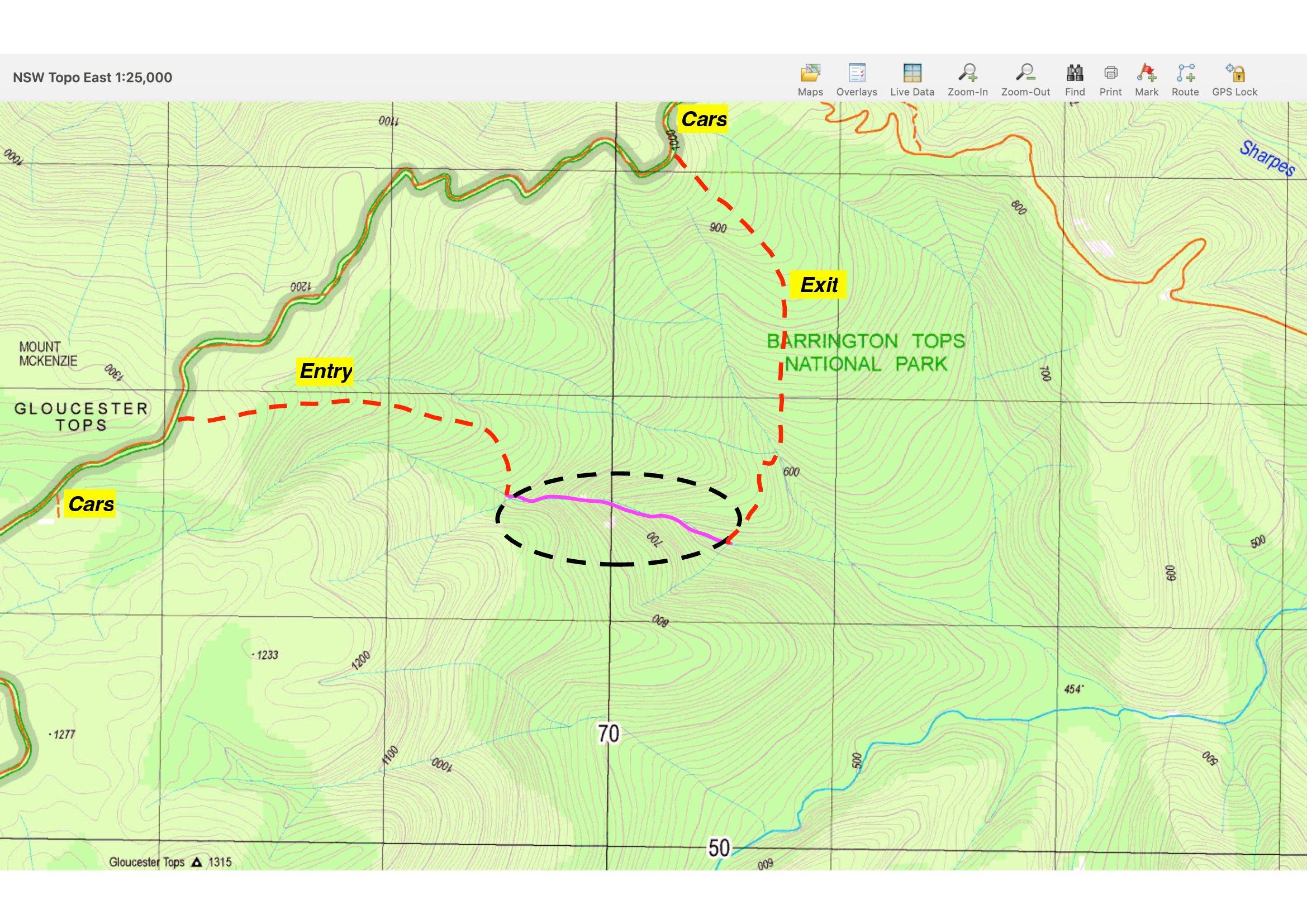1307x924 pixels.
Task: Click the window title NSW Topo East
Action: 92,78
